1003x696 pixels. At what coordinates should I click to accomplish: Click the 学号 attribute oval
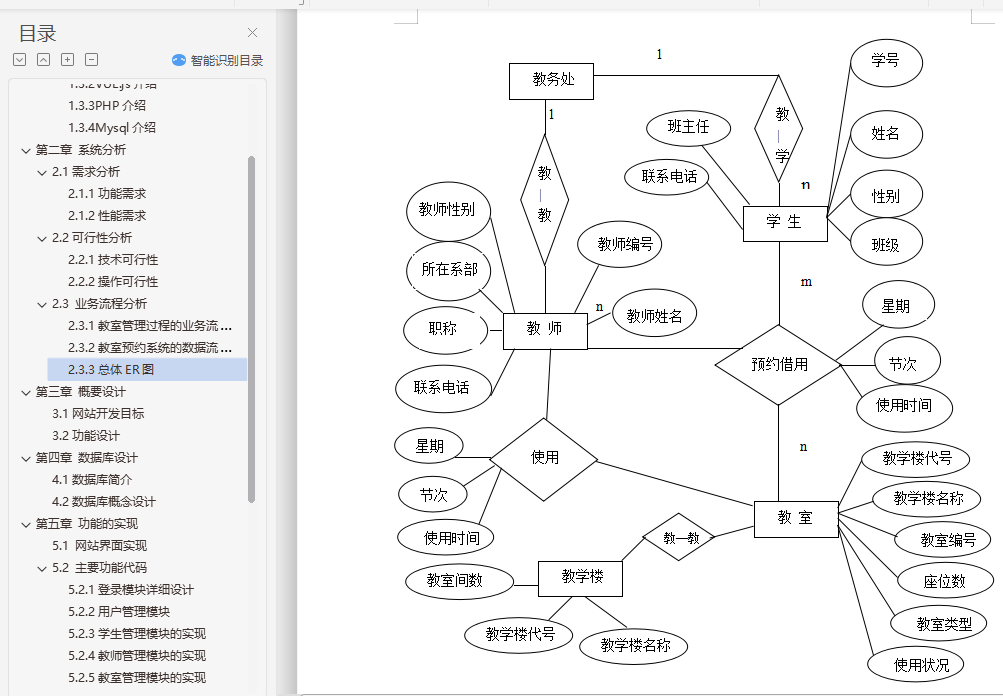click(x=886, y=62)
